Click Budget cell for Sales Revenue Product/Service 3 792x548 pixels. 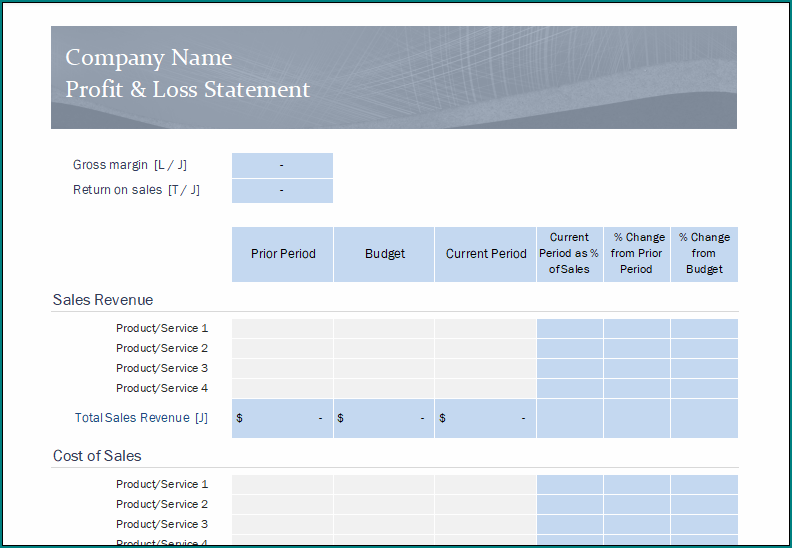tap(384, 368)
